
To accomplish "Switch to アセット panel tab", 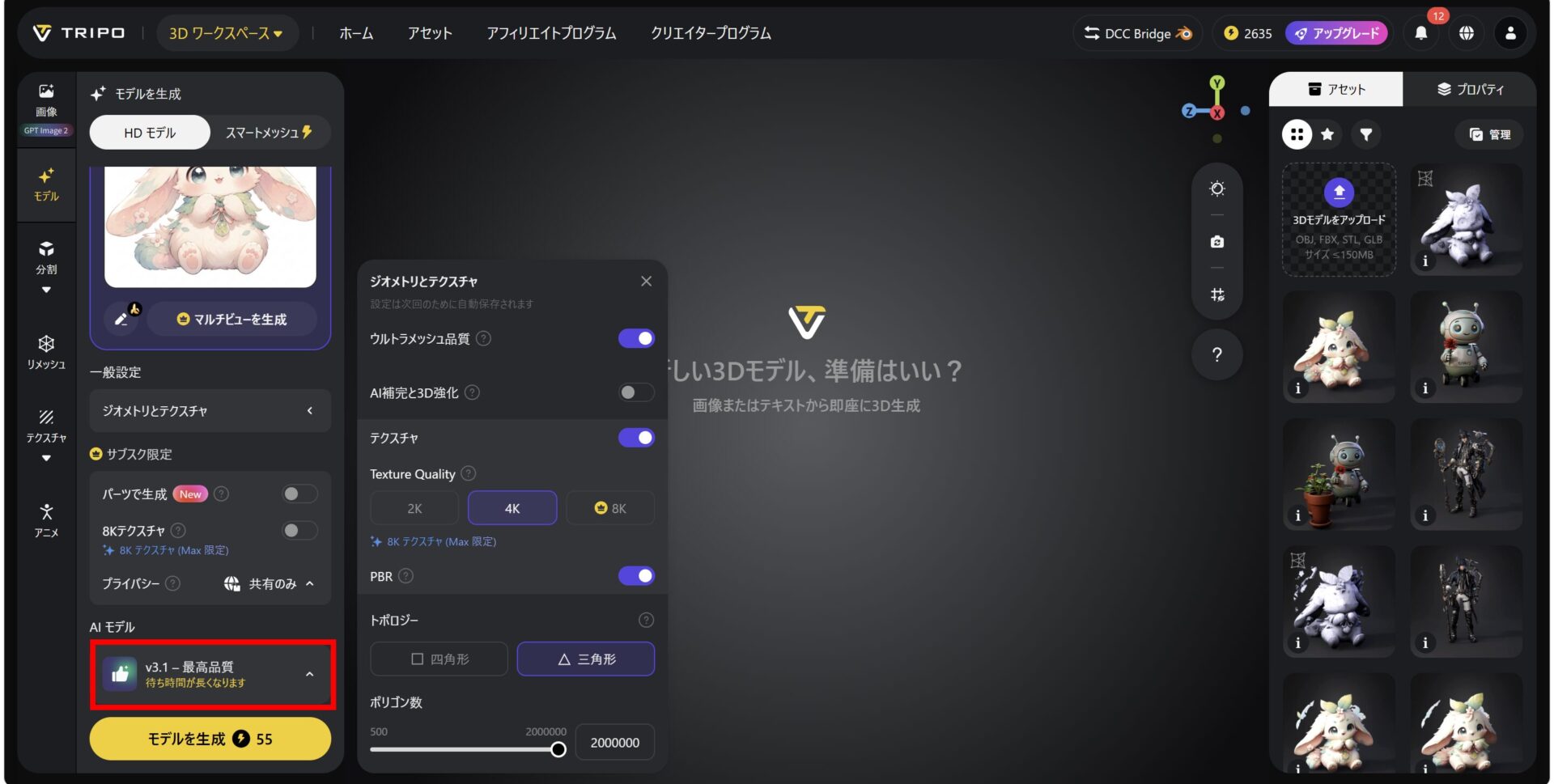I will pos(1336,89).
